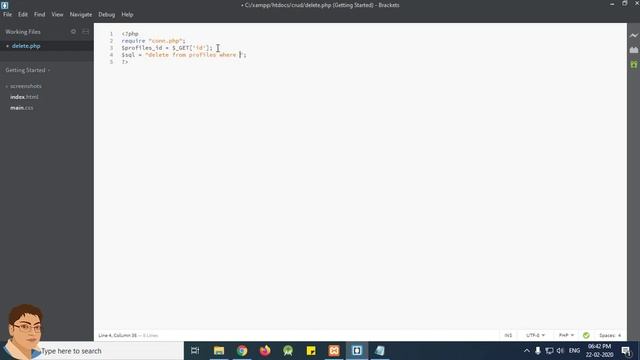Open XAMPP control panel from taskbar
Image resolution: width=640 pixels, height=360 pixels.
click(334, 351)
